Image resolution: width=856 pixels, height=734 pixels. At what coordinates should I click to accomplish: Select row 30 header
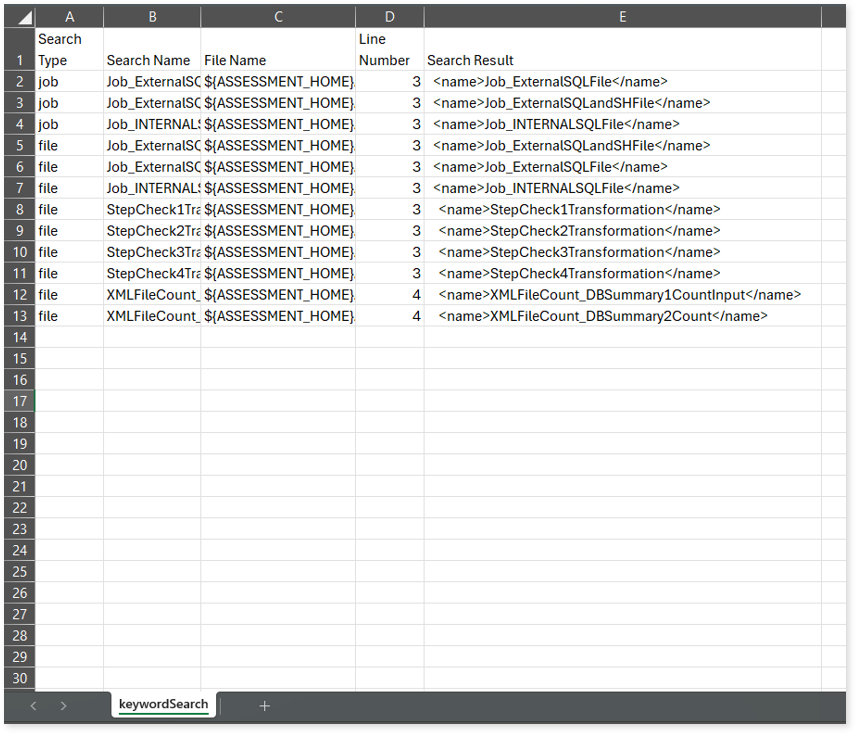click(19, 678)
